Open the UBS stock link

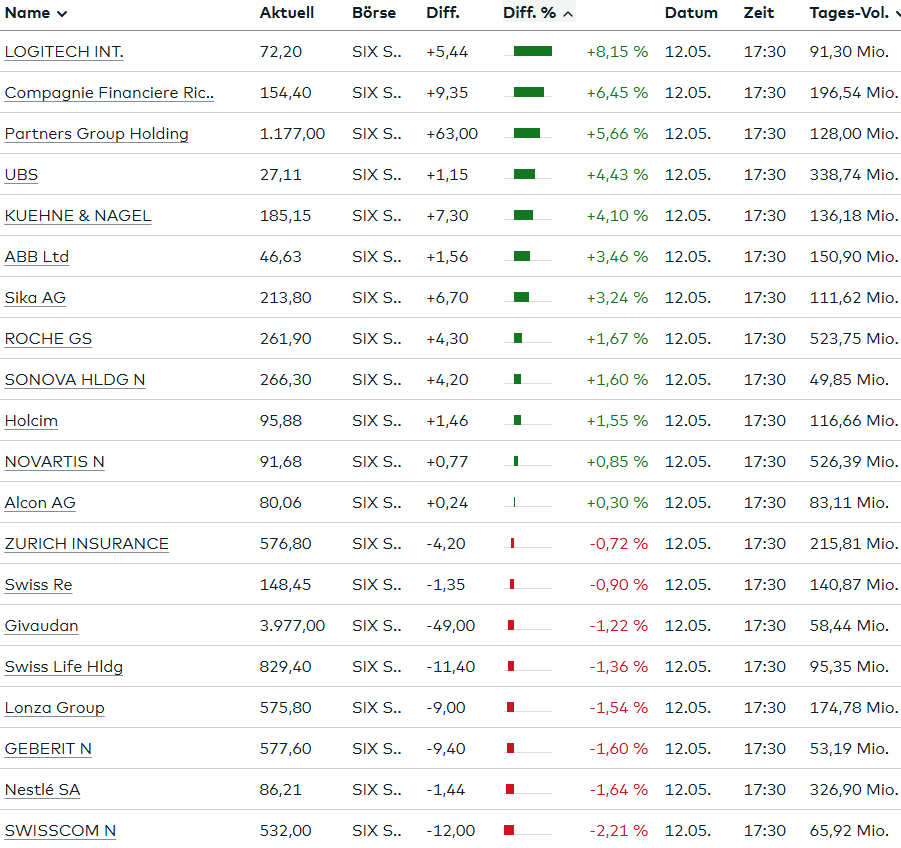tap(21, 175)
